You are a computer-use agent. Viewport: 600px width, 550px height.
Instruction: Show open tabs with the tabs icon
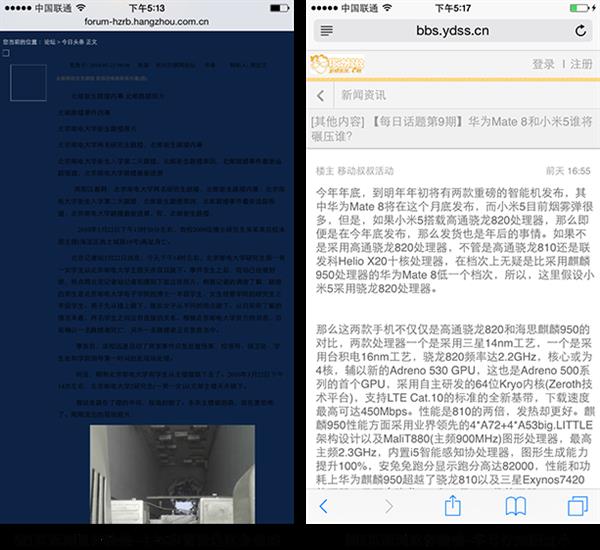[578, 506]
